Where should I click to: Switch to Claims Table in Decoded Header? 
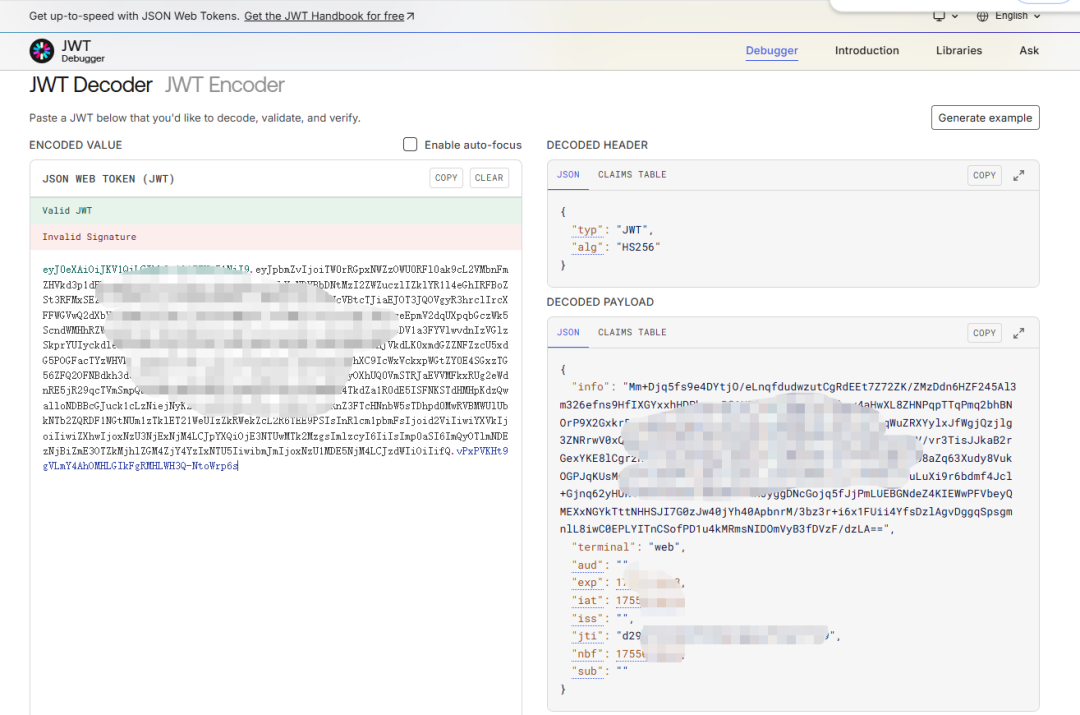click(x=632, y=175)
